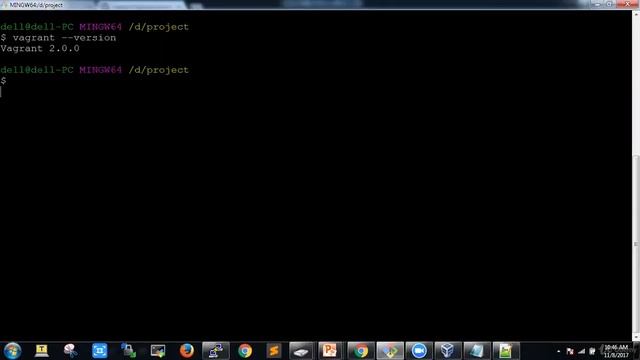
Task: Open the Sublime Text taskbar icon
Action: pos(274,351)
